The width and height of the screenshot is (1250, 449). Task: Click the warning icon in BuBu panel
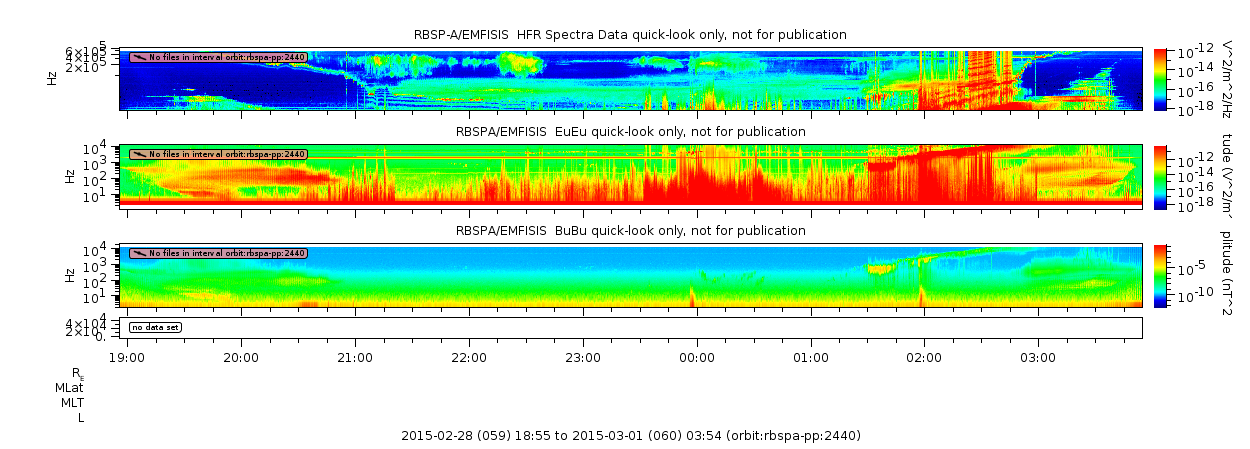[139, 253]
